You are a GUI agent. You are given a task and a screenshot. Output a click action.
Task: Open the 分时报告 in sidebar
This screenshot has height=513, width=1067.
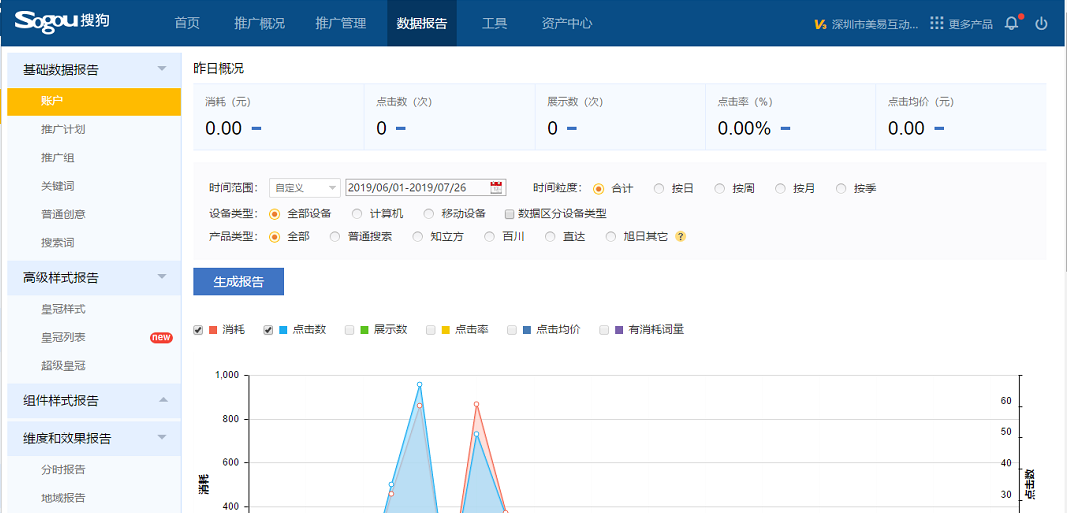(63, 470)
